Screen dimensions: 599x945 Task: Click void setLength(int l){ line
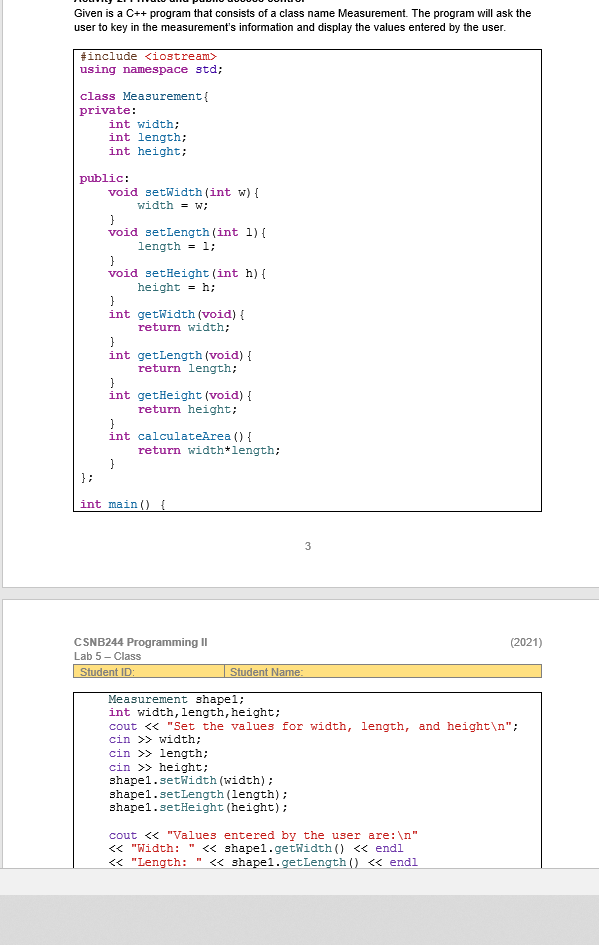[x=187, y=233]
